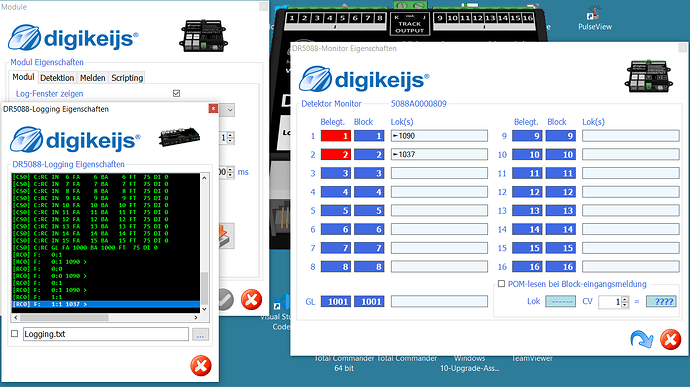Click Lok field showing 1090

439,136
